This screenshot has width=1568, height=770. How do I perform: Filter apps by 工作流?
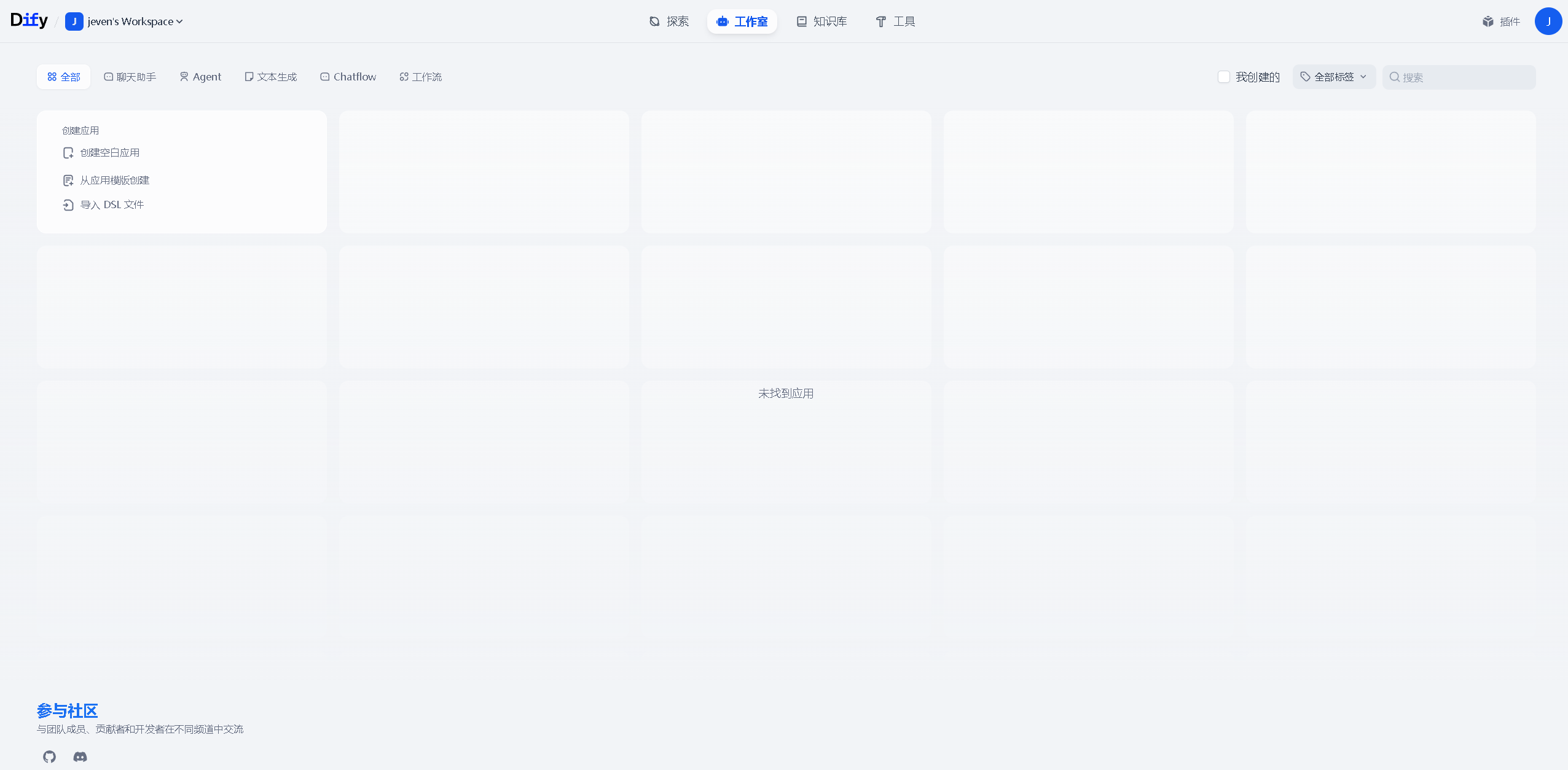420,77
